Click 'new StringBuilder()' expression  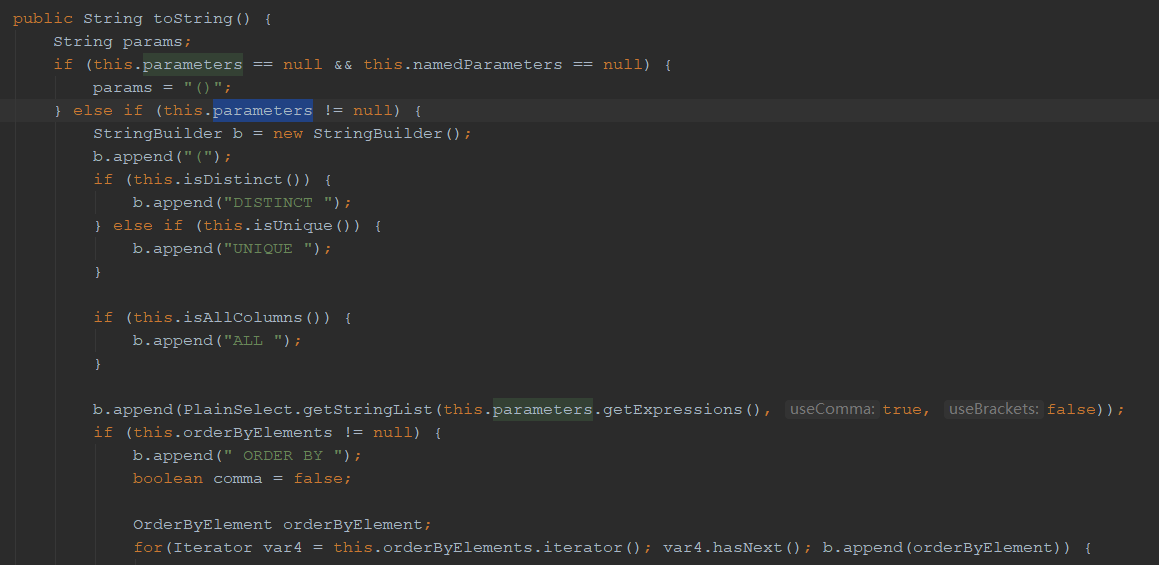coord(367,133)
